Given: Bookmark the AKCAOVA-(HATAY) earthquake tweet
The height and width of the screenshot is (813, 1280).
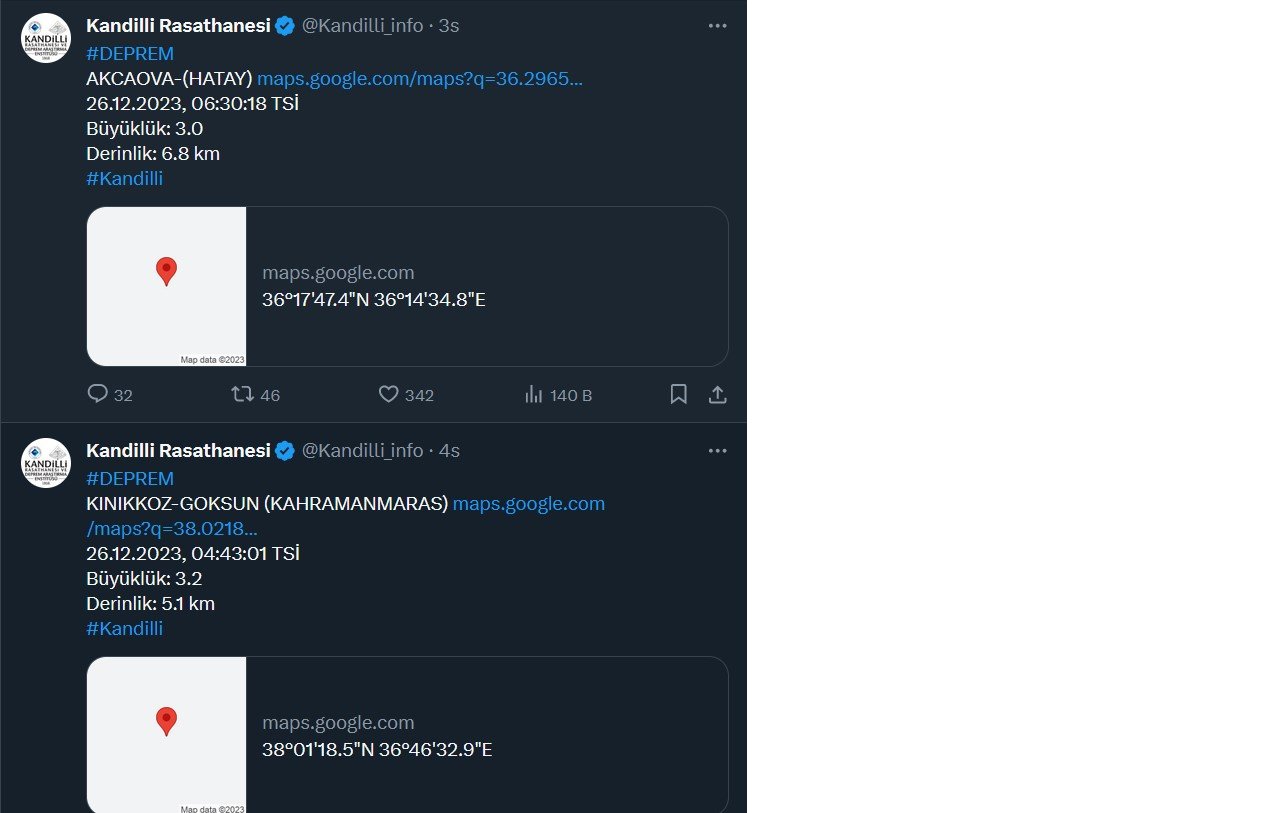Looking at the screenshot, I should tap(678, 394).
